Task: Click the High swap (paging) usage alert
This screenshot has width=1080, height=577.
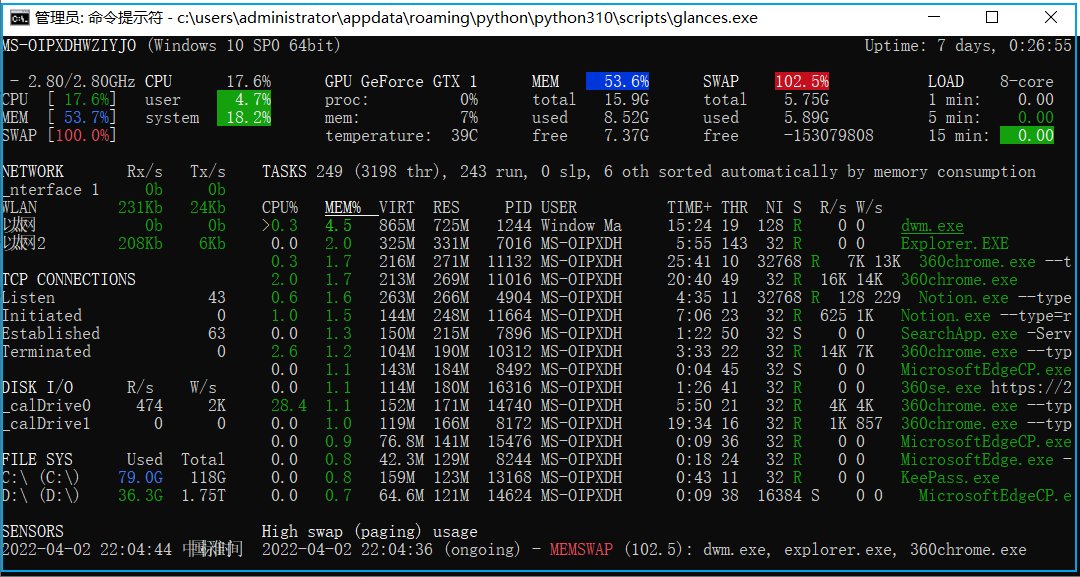Action: coord(370,532)
